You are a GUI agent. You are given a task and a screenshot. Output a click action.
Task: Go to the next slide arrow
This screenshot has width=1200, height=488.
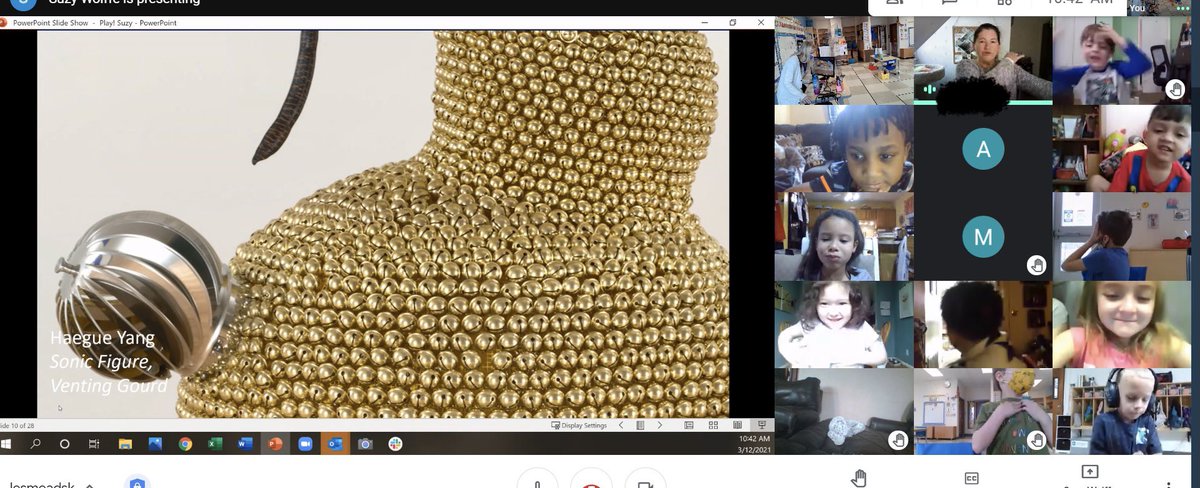659,425
